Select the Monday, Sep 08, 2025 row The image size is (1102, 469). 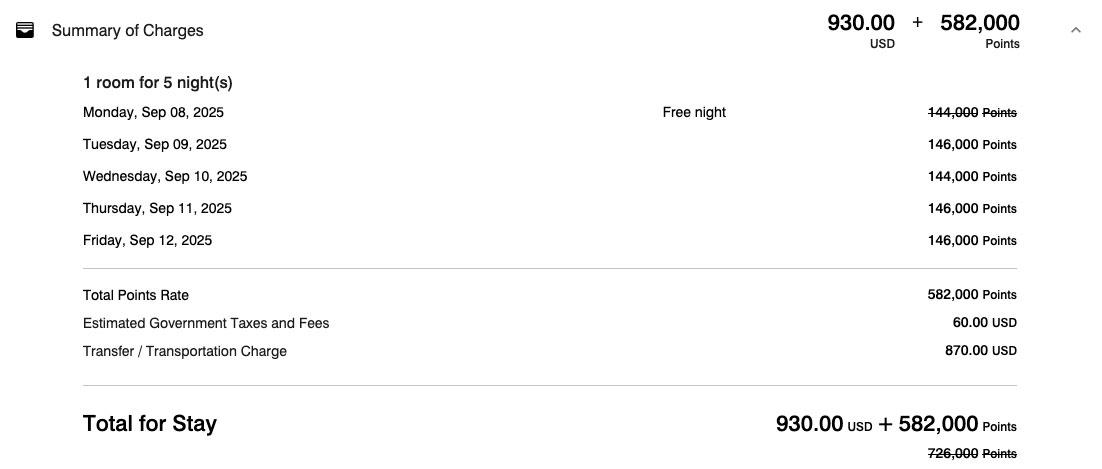point(550,113)
